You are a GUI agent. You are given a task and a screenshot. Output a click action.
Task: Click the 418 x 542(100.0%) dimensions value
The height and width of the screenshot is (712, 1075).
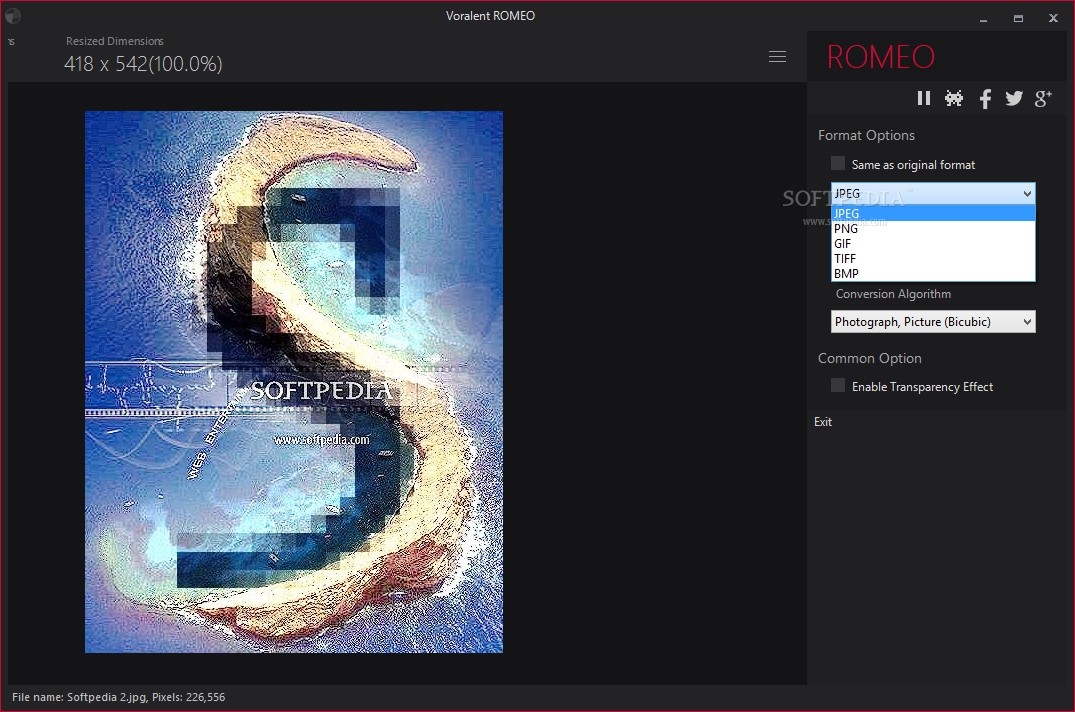coord(143,64)
